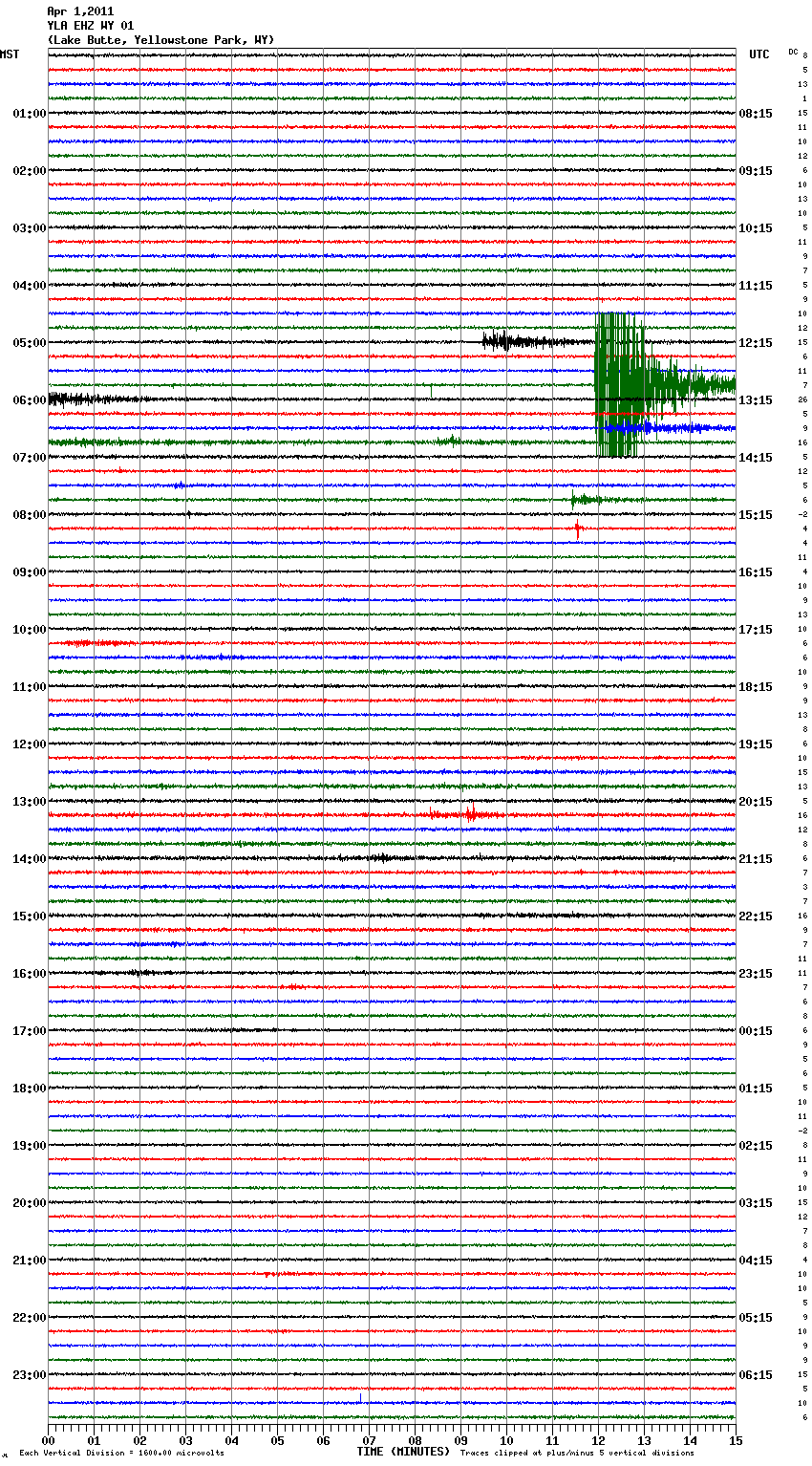This screenshot has width=812, height=1466.
Task: Click the MST time label "14:00"
Action: (30, 859)
